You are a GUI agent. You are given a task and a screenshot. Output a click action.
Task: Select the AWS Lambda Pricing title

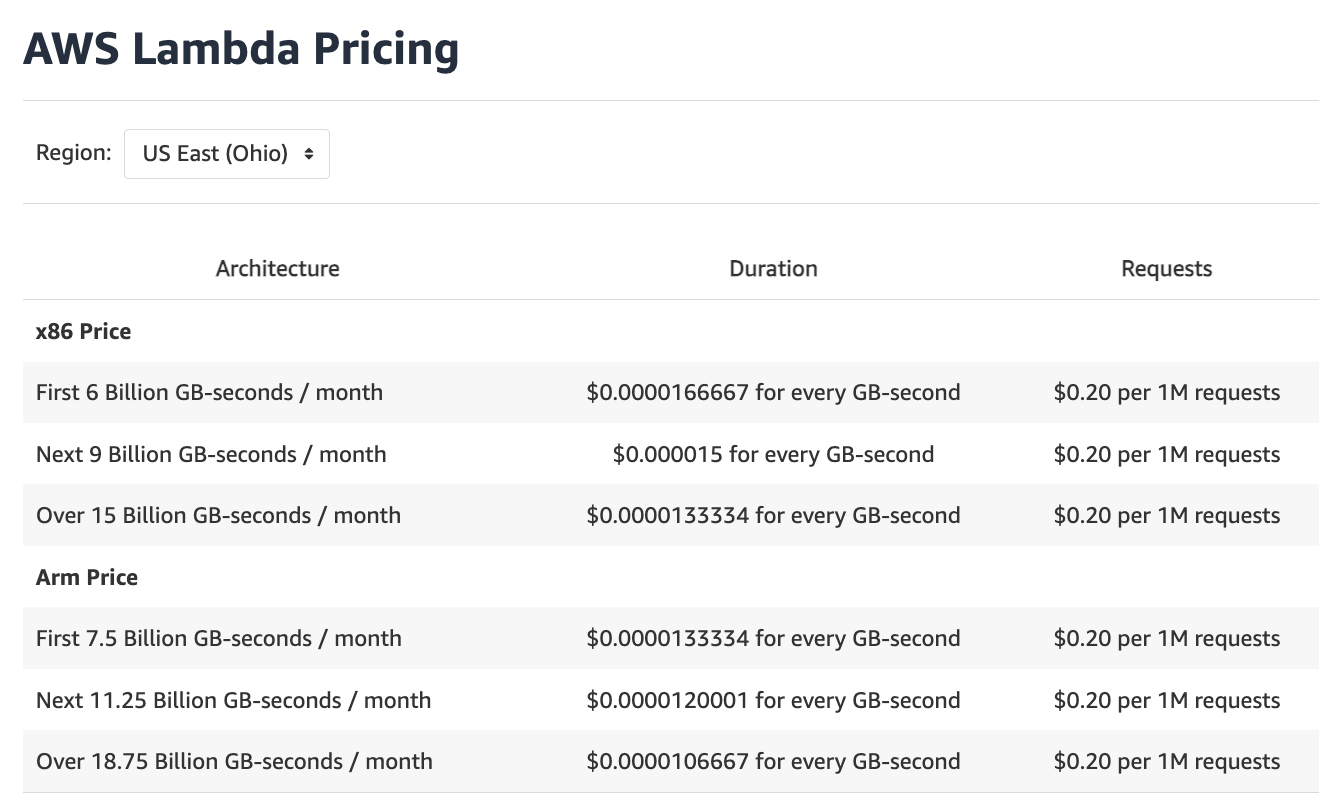pos(241,49)
